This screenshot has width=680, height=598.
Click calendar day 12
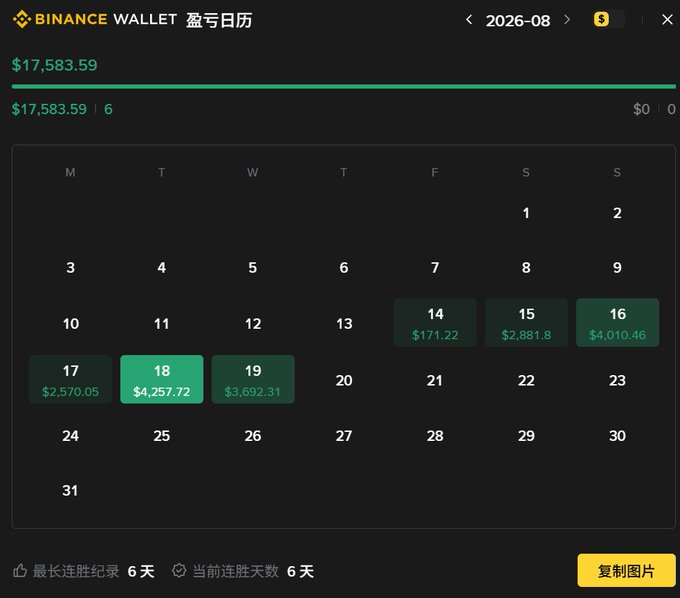click(253, 324)
